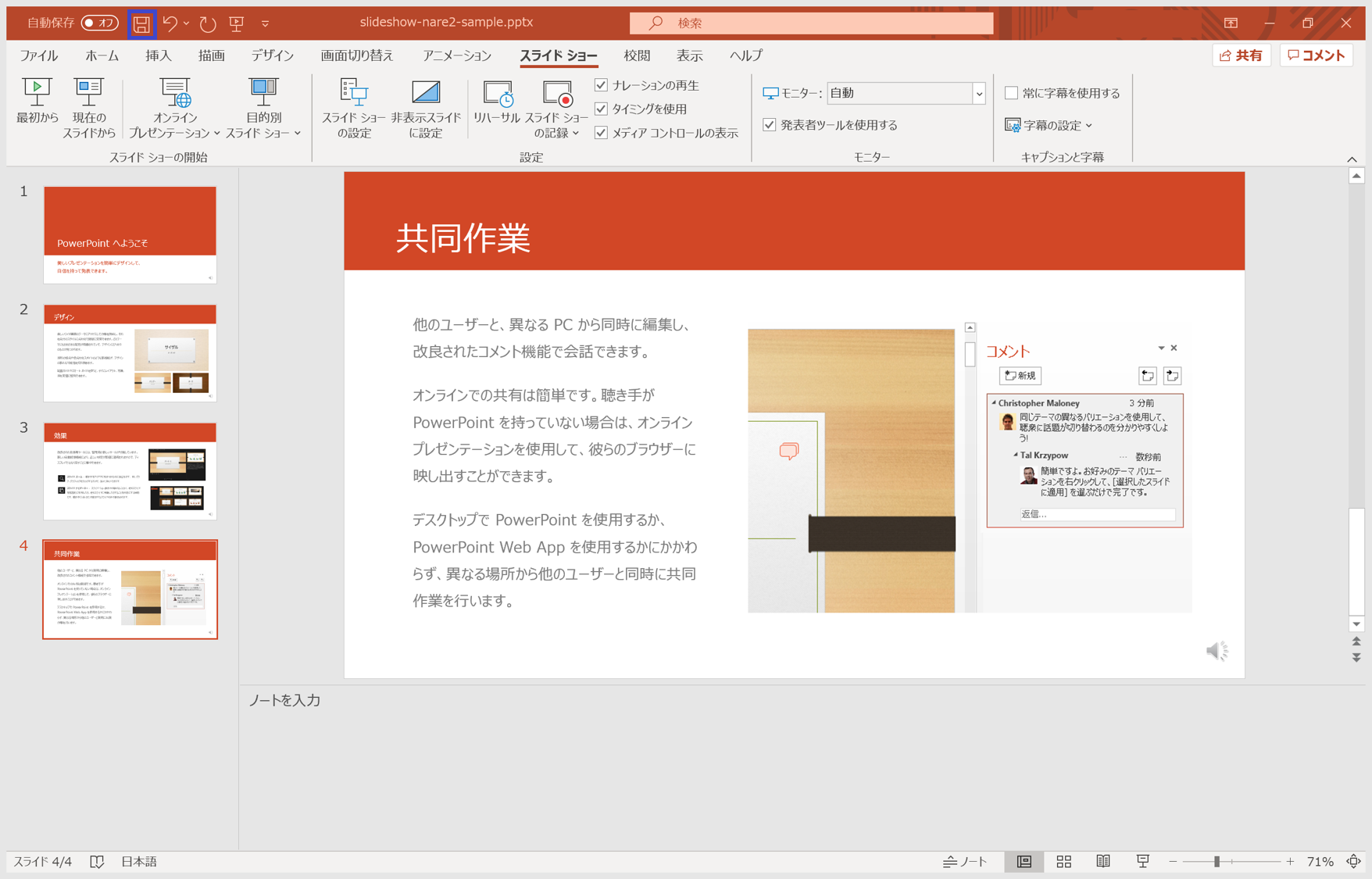1372x879 pixels.
Task: Uncheck メディア コントロールの表示 checkbox
Action: pos(601,133)
